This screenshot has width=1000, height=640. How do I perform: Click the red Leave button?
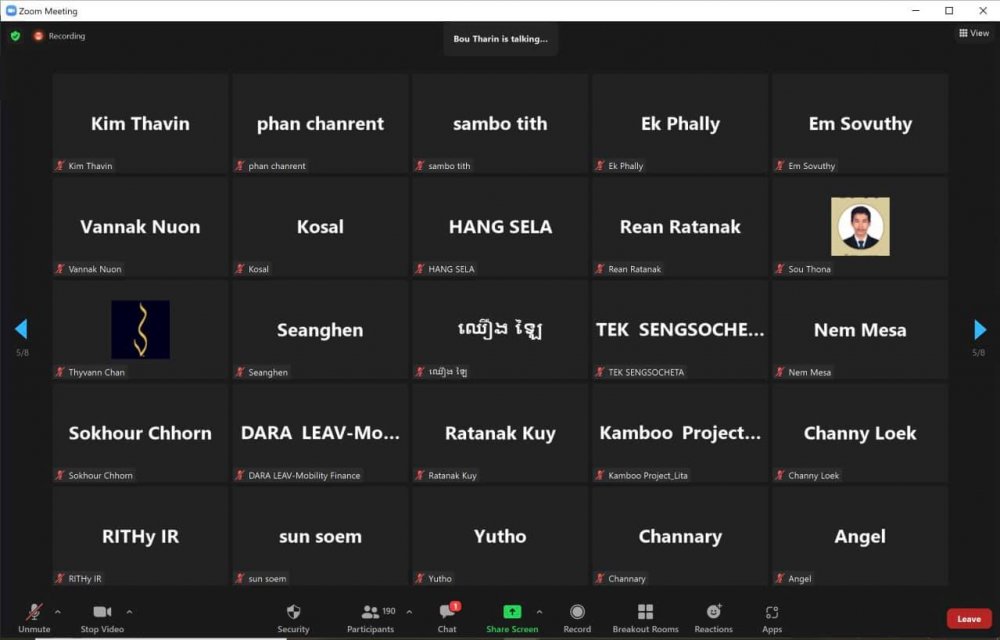pos(968,619)
